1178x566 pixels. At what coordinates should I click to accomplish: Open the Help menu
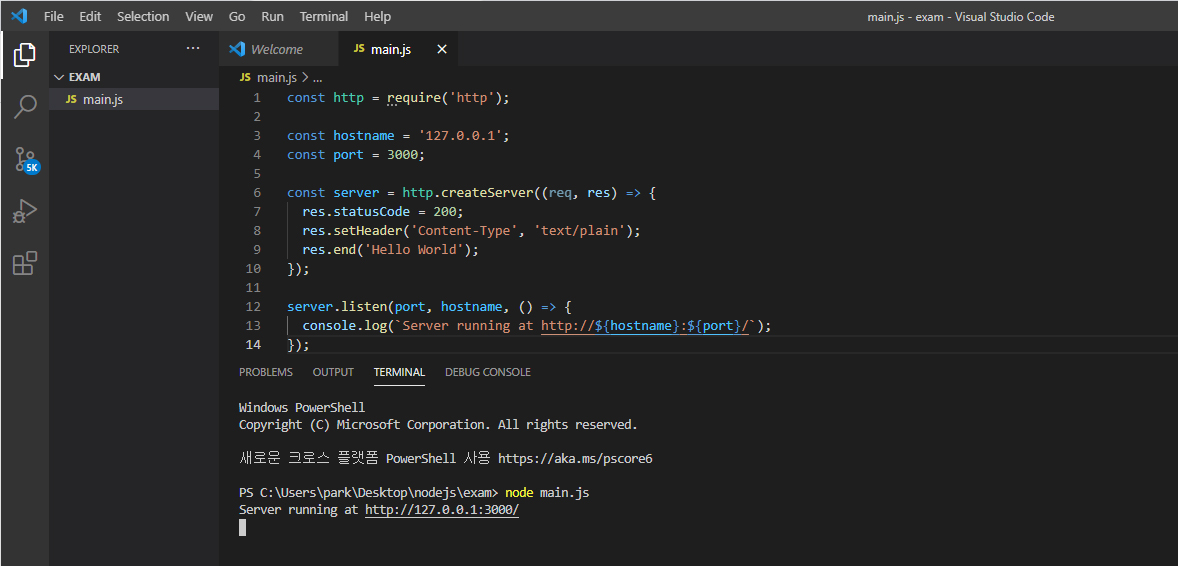(377, 17)
